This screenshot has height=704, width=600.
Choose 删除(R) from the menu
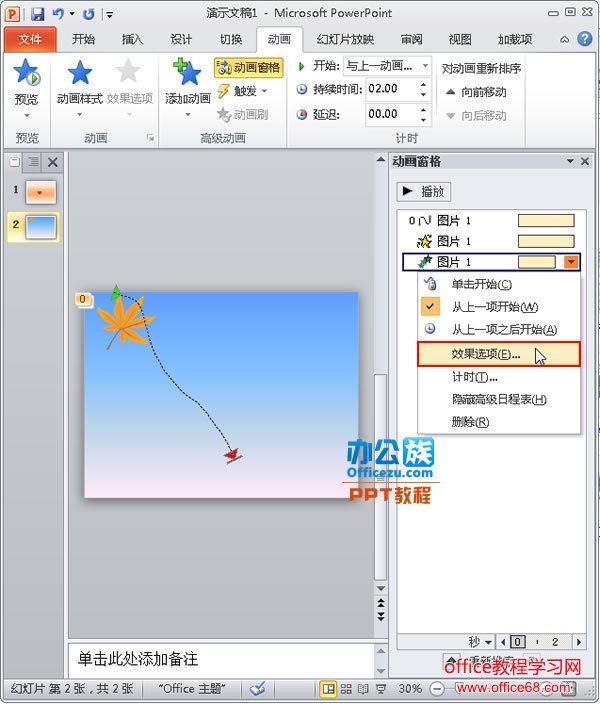click(x=499, y=422)
